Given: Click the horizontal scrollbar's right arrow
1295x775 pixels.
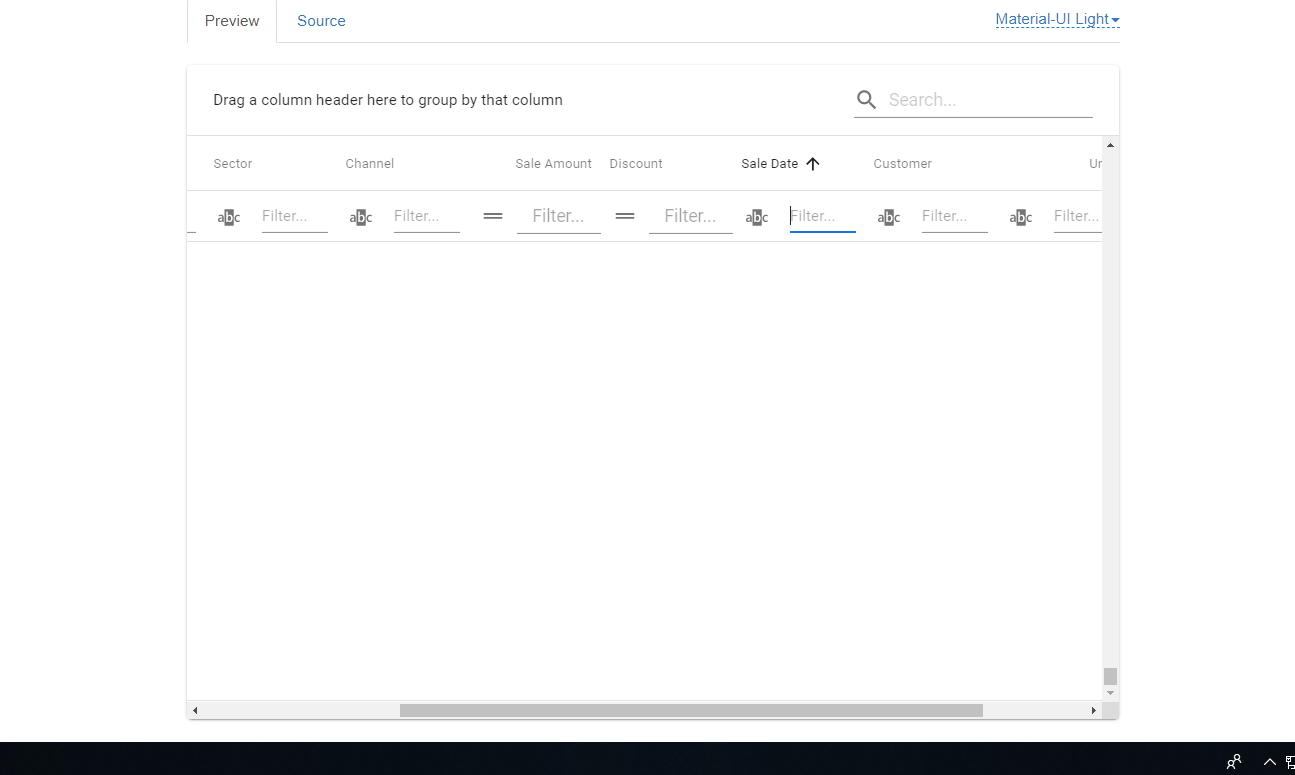Looking at the screenshot, I should (1093, 710).
